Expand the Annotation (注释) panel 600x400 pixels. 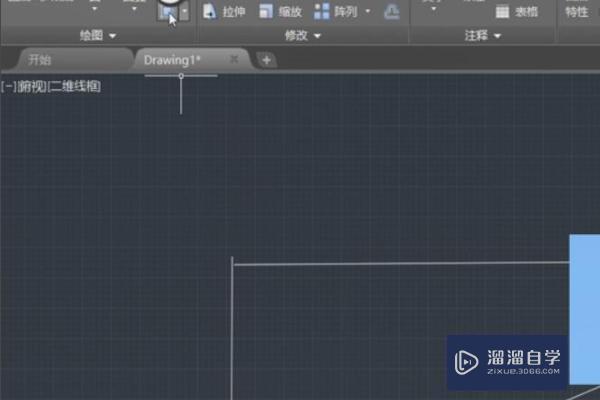[x=483, y=36]
